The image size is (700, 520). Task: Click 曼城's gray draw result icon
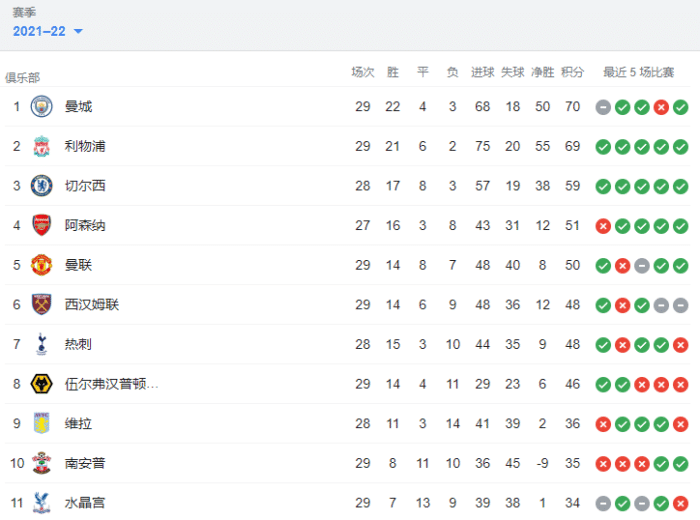tap(603, 107)
